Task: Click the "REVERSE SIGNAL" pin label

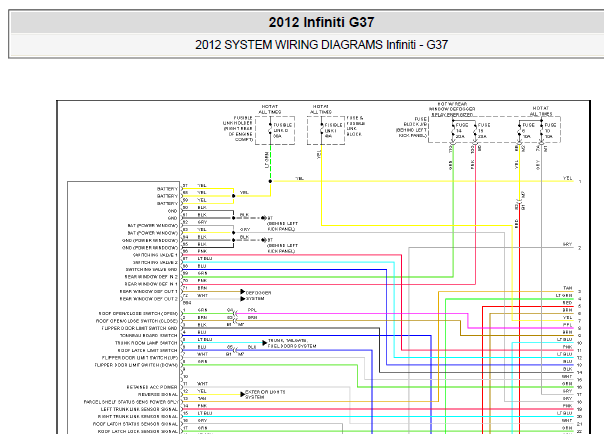Action: (x=158, y=394)
